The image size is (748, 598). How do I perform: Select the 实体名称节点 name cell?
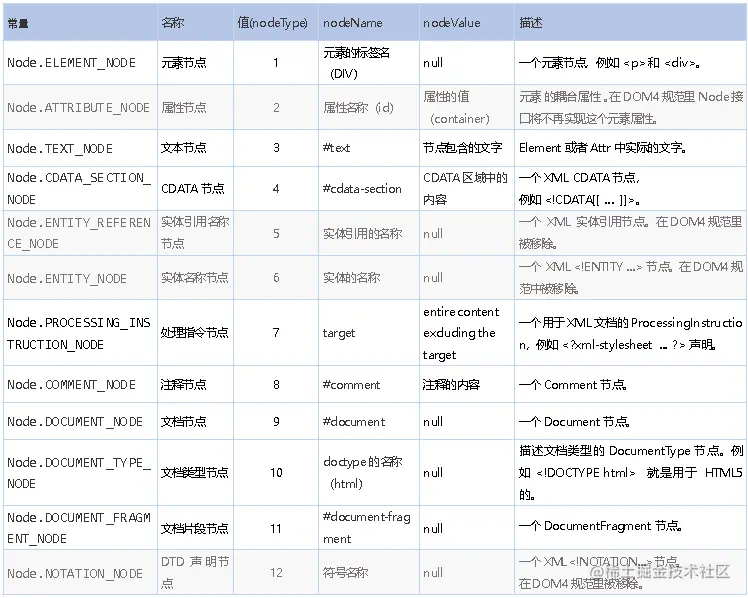196,278
